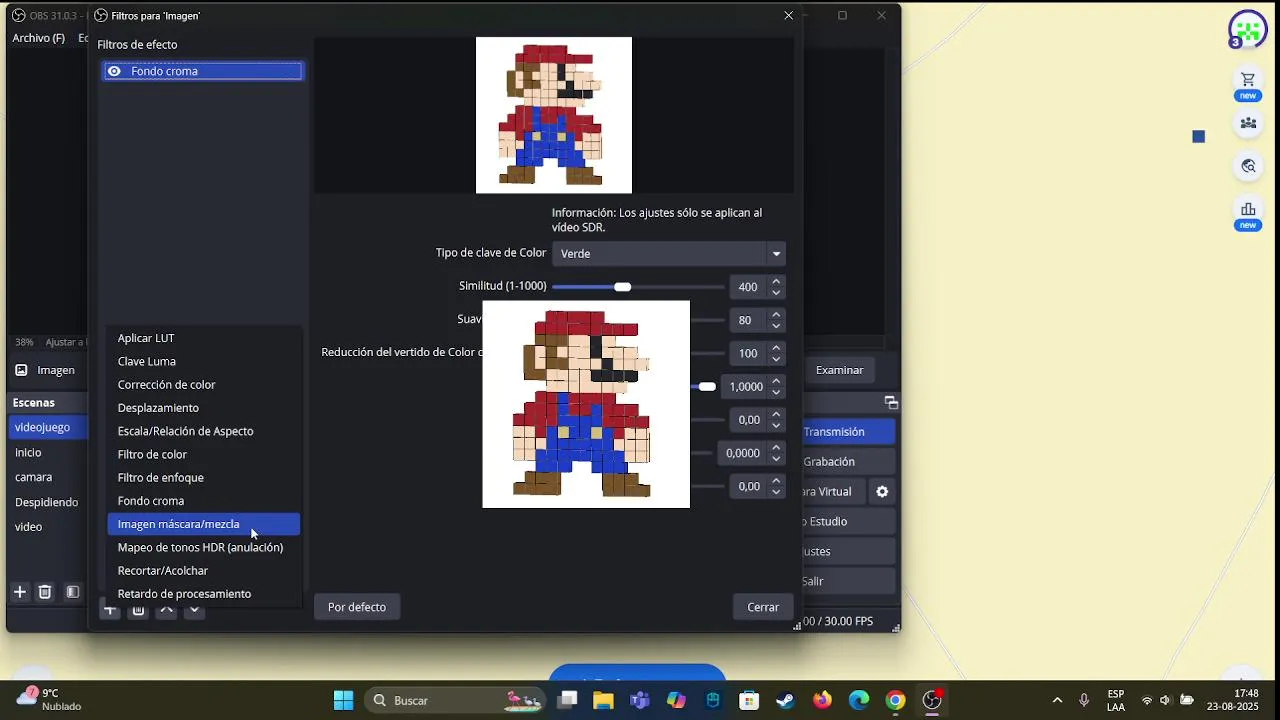Remove filter with trash icon in filters dialog
The width and height of the screenshot is (1280, 720).
(x=139, y=610)
